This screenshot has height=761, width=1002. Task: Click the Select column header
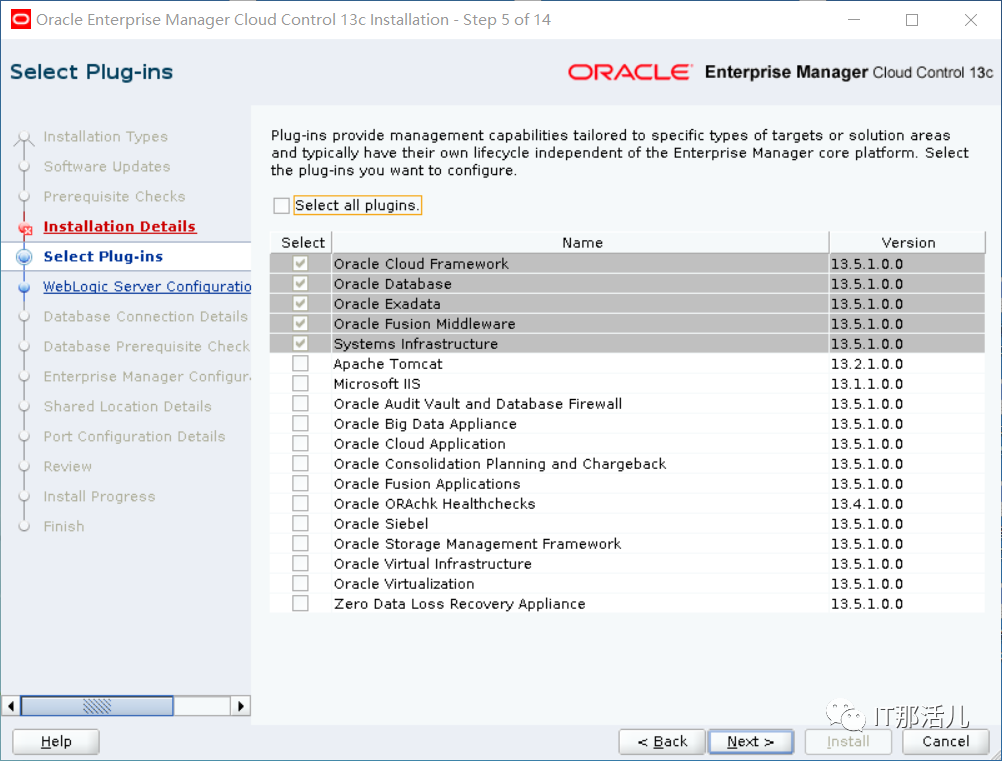tap(302, 243)
